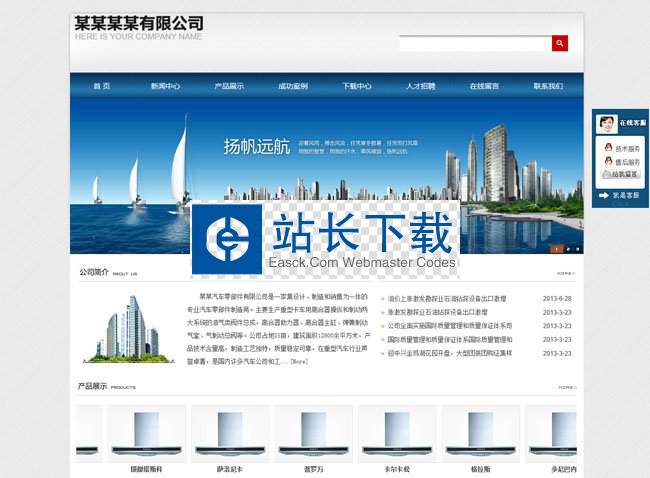
Task: Click the 在线客服 panel title
Action: coord(633,123)
